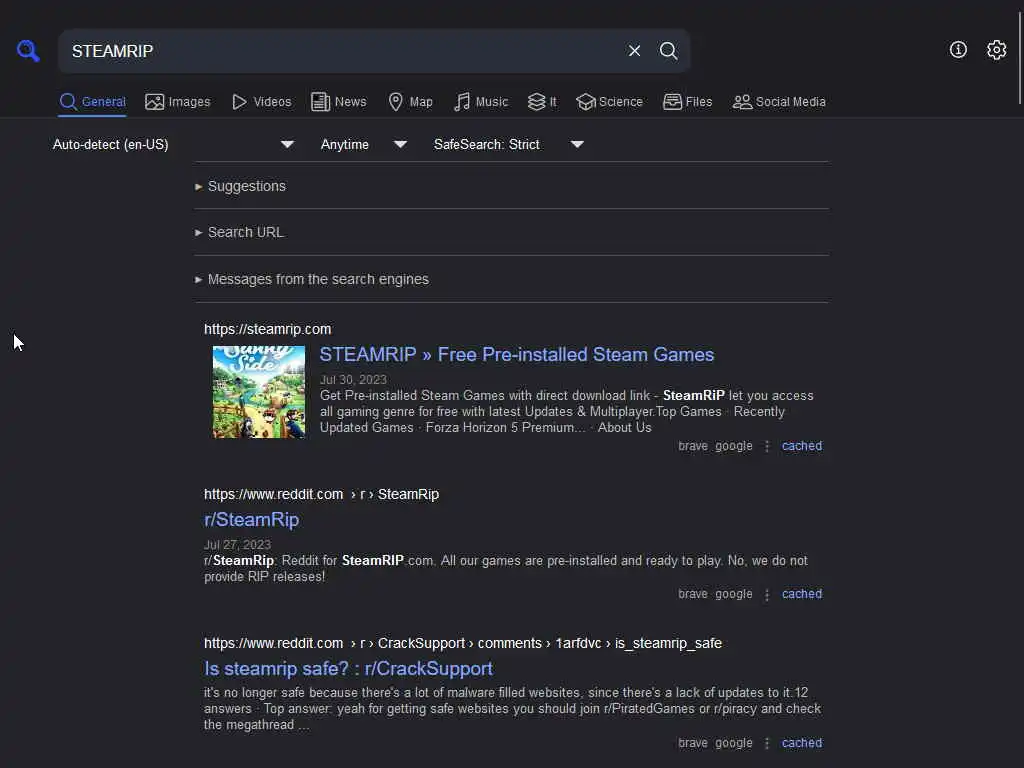Click the engine label 'brave' under steamrip.com result
This screenshot has height=768, width=1024.
(693, 446)
